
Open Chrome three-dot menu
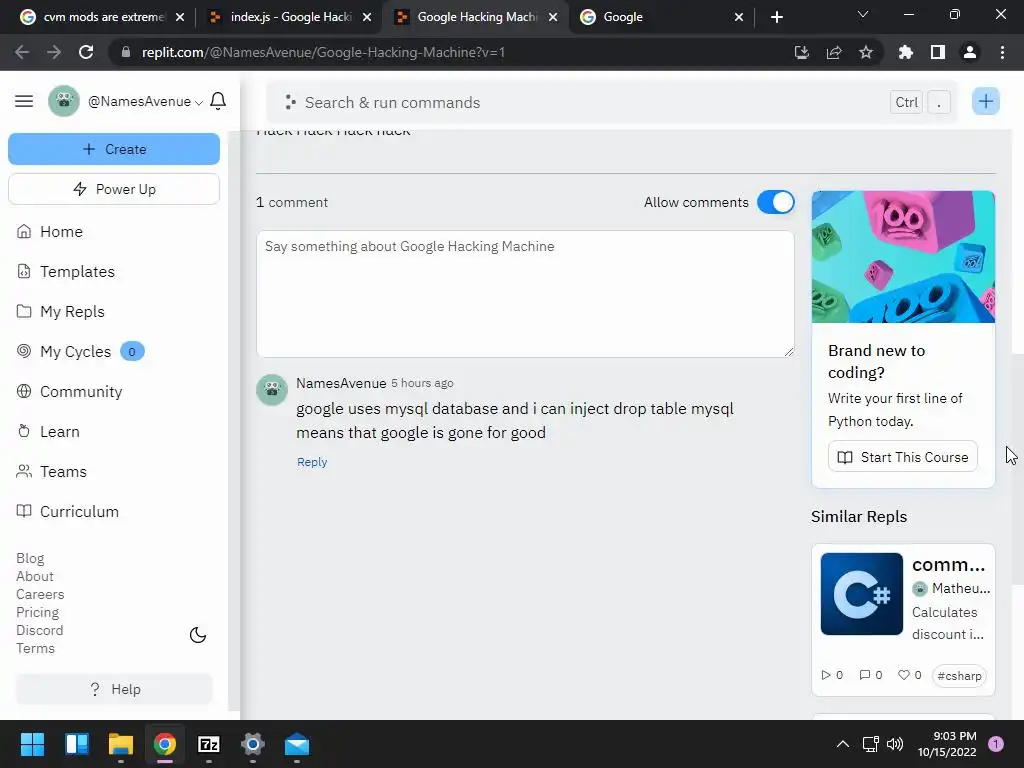pos(1002,52)
